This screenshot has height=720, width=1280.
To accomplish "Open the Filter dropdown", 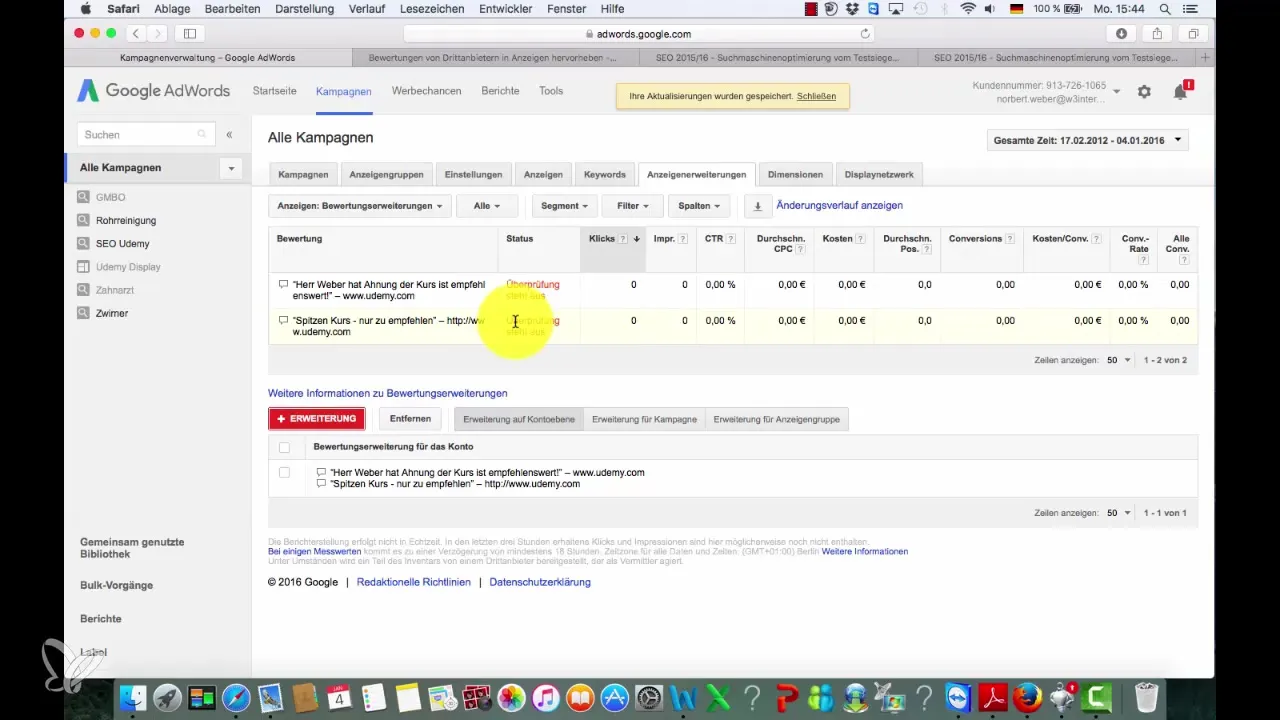I will [632, 206].
